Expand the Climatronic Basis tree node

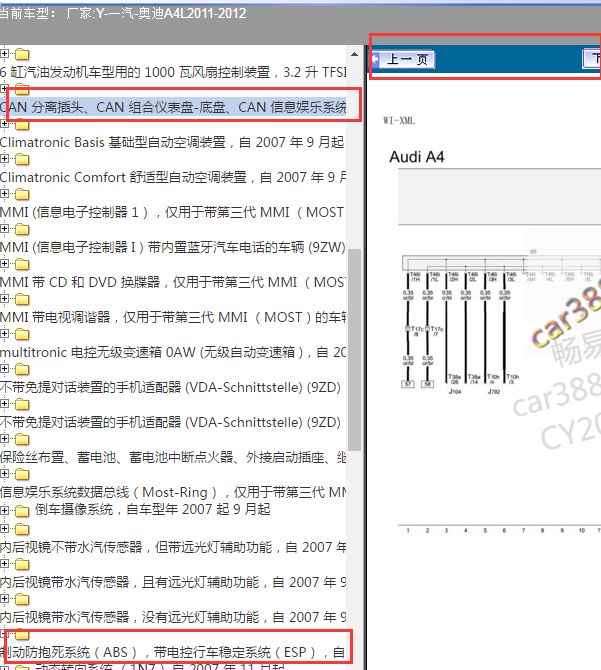(x=4, y=124)
